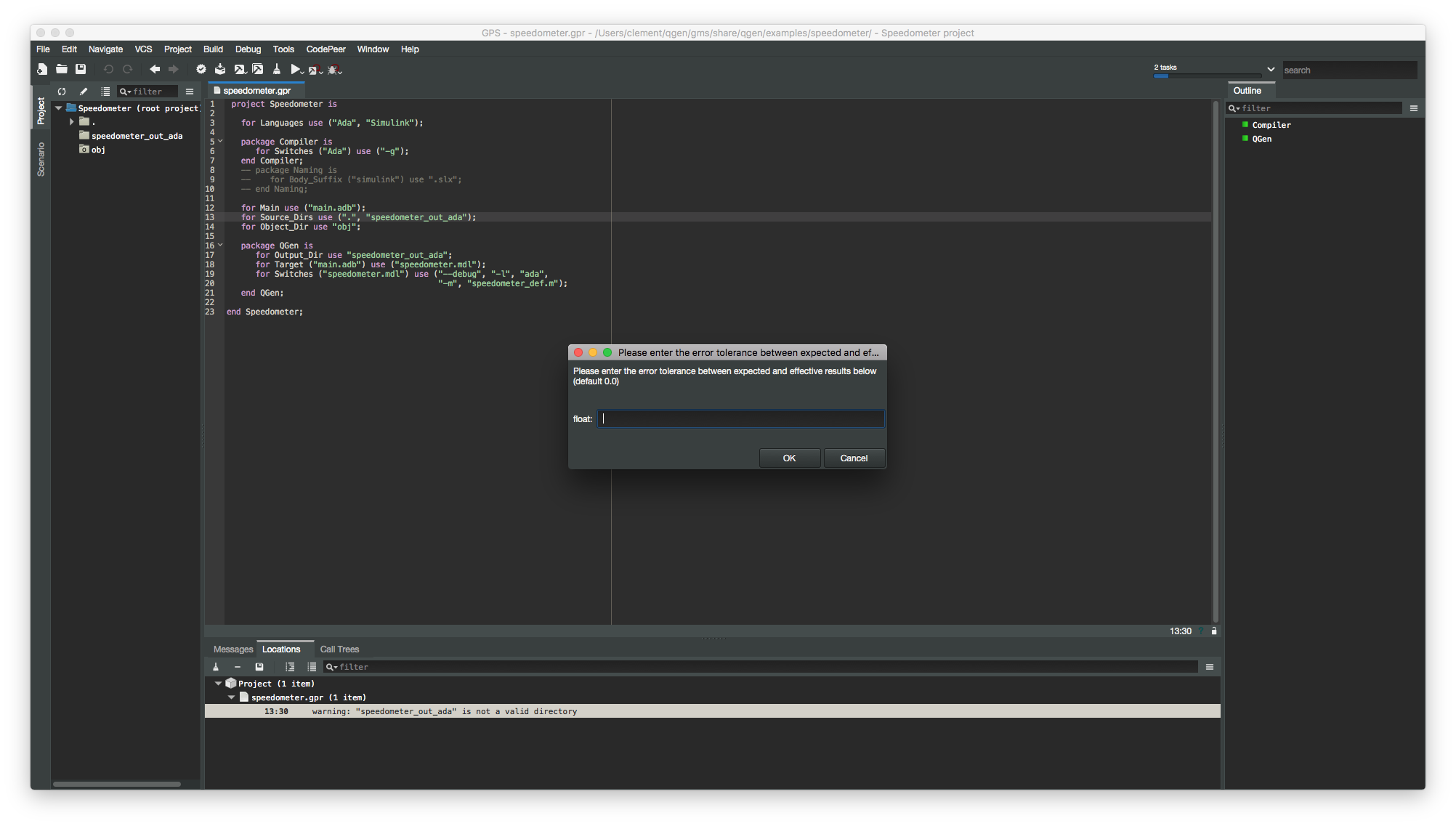Open the Outline panel hamburger menu
The width and height of the screenshot is (1456, 826).
tap(1414, 108)
